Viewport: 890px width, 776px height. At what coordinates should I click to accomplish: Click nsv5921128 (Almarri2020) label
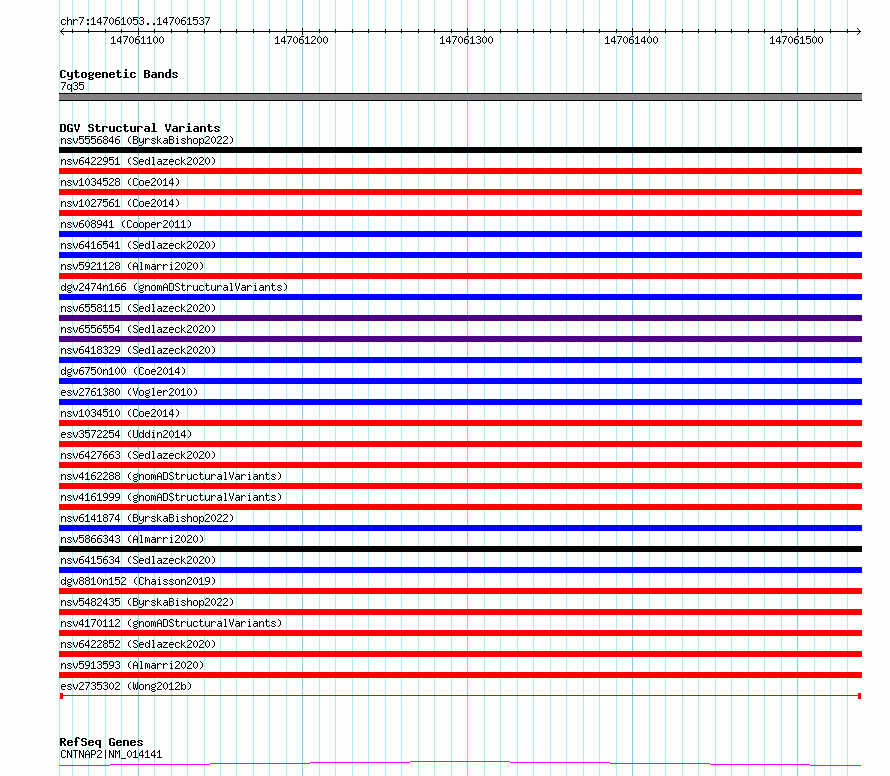pos(132,266)
